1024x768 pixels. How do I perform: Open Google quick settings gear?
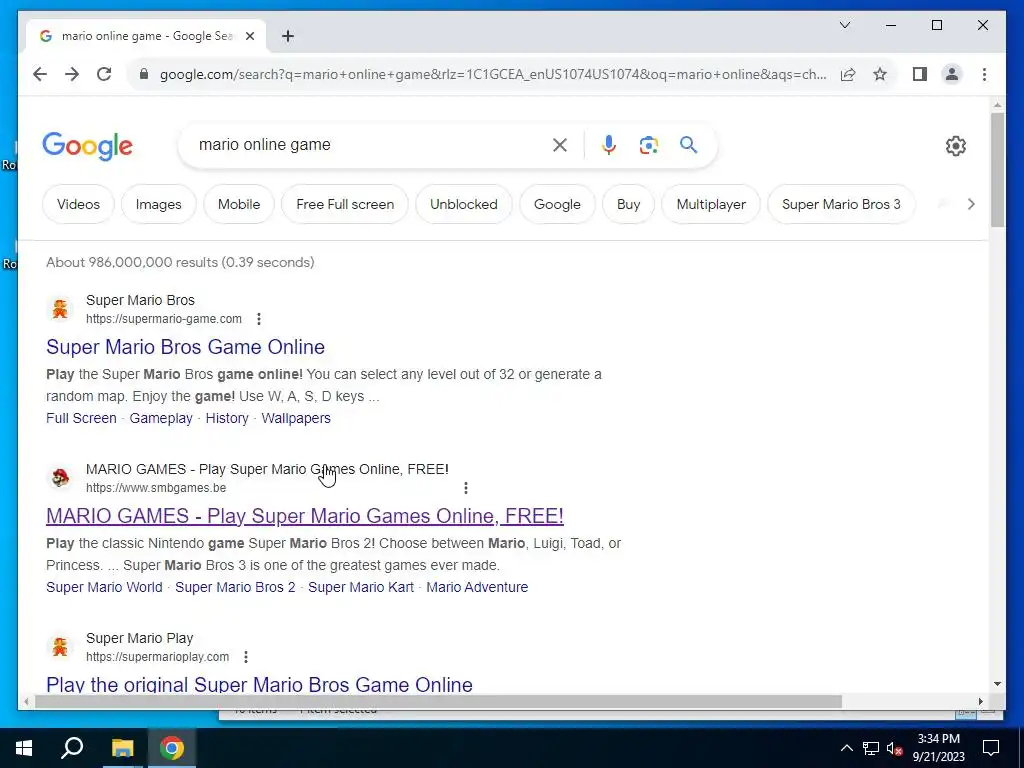point(955,146)
